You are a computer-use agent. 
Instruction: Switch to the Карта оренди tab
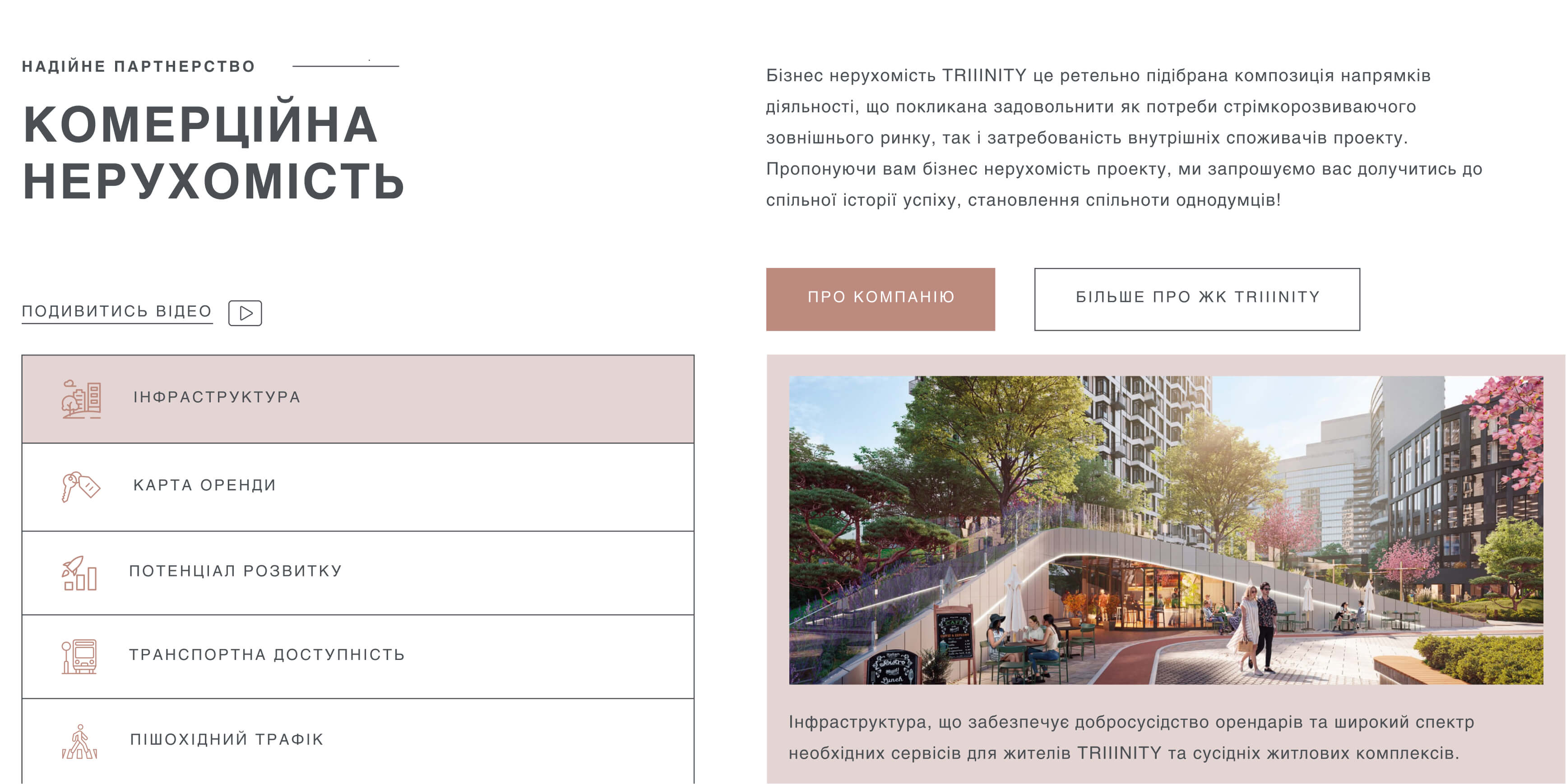(357, 486)
